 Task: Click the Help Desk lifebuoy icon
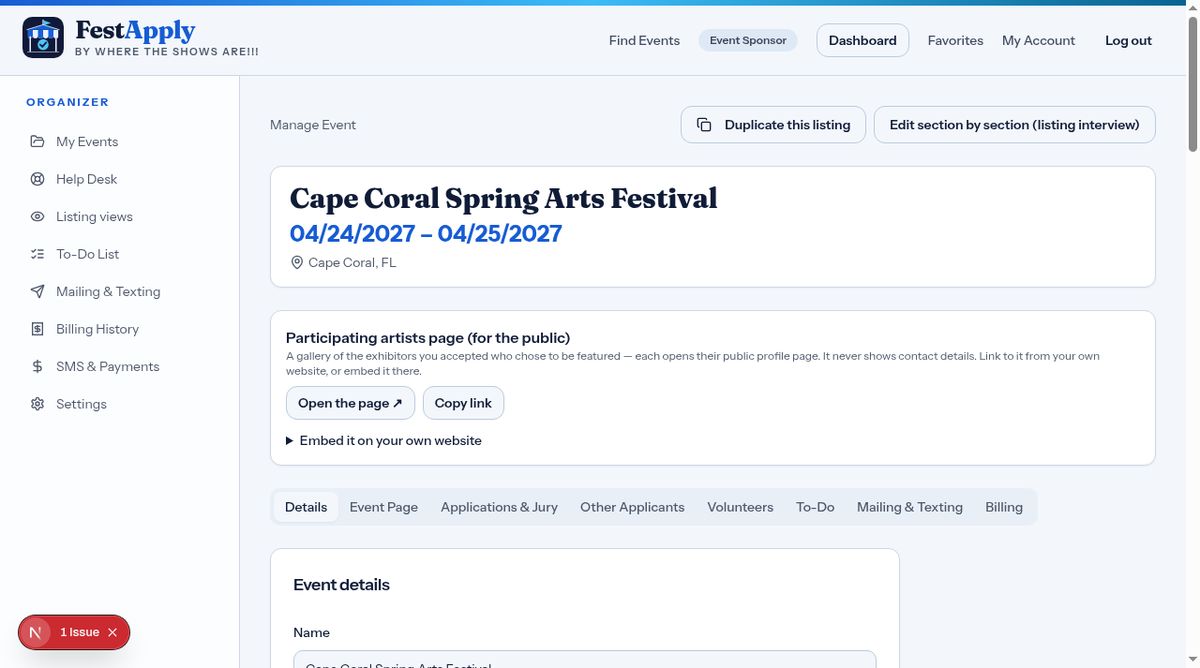click(37, 179)
